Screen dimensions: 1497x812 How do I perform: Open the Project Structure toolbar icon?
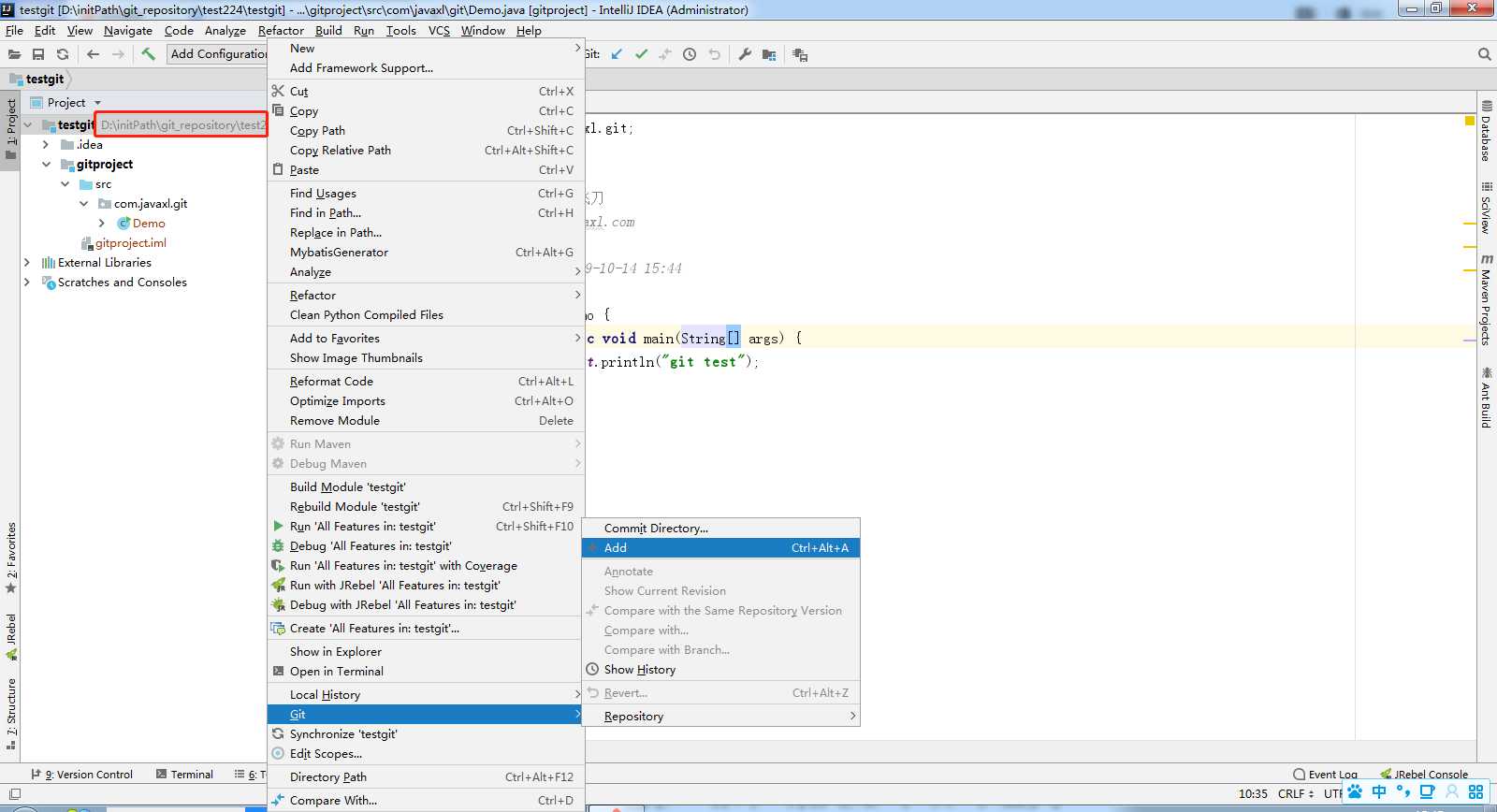pos(769,54)
